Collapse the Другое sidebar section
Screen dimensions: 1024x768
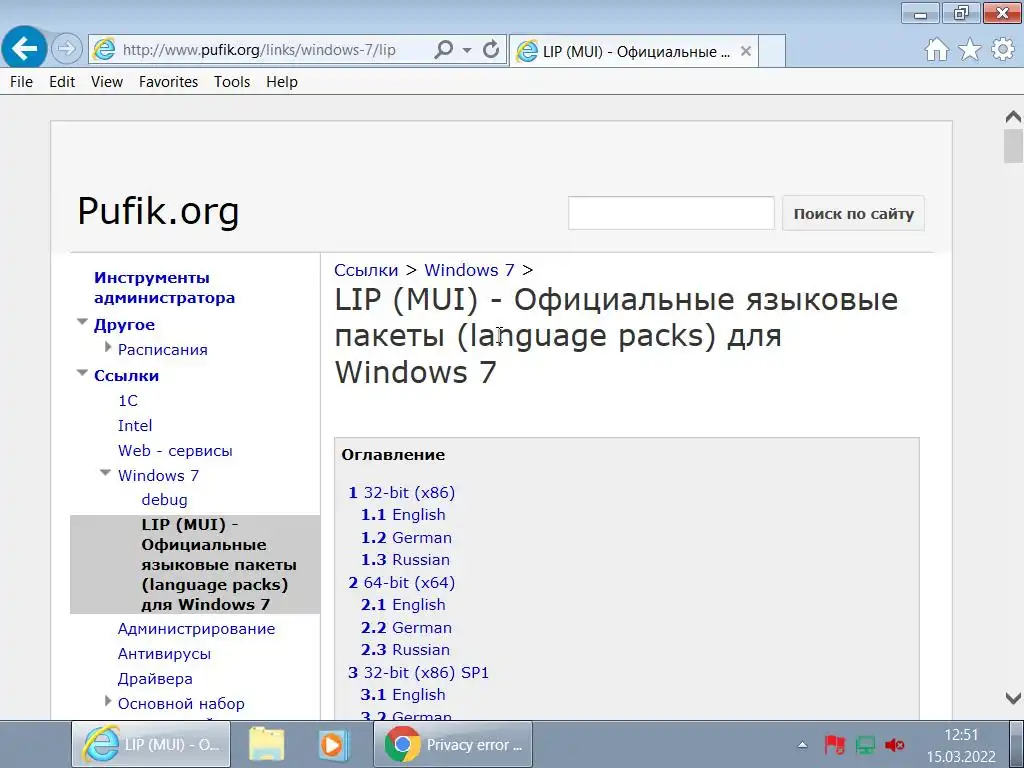[82, 322]
